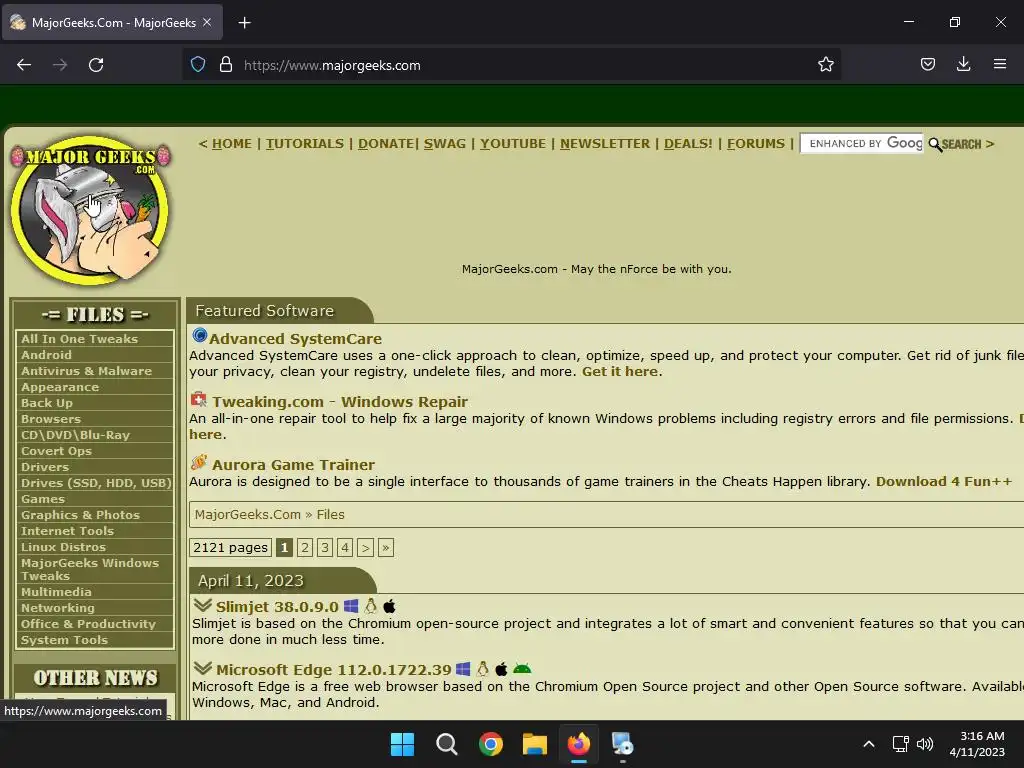Image resolution: width=1024 pixels, height=768 pixels.
Task: Switch to Firefox in the taskbar
Action: point(579,744)
